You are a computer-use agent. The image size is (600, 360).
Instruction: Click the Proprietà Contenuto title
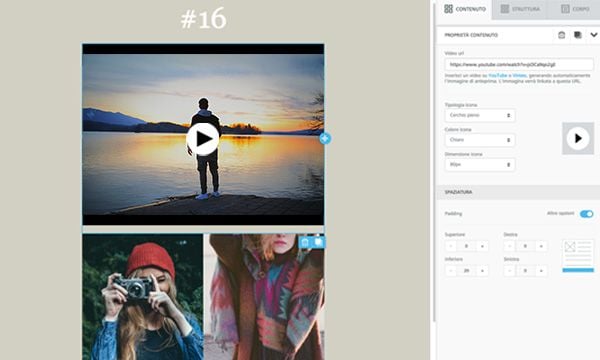pyautogui.click(x=471, y=35)
